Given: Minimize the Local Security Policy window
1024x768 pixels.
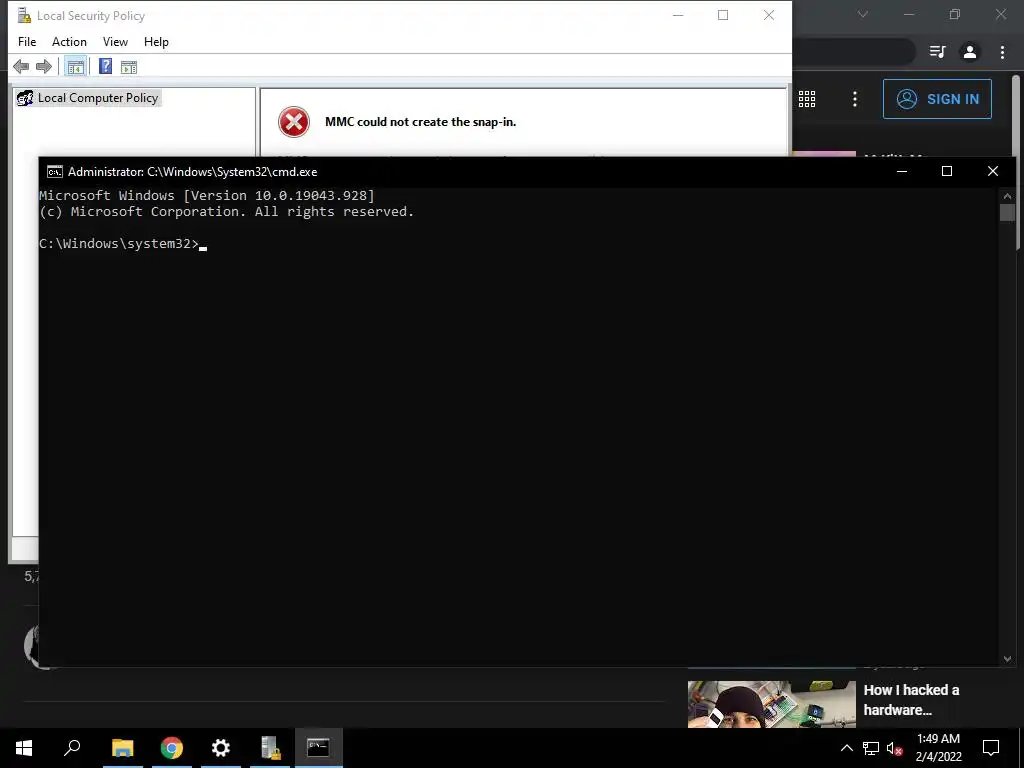Looking at the screenshot, I should [x=678, y=15].
